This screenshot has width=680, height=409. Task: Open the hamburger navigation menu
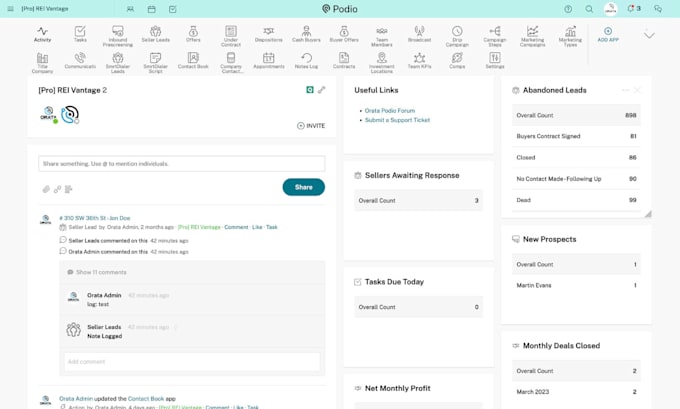(x=10, y=9)
